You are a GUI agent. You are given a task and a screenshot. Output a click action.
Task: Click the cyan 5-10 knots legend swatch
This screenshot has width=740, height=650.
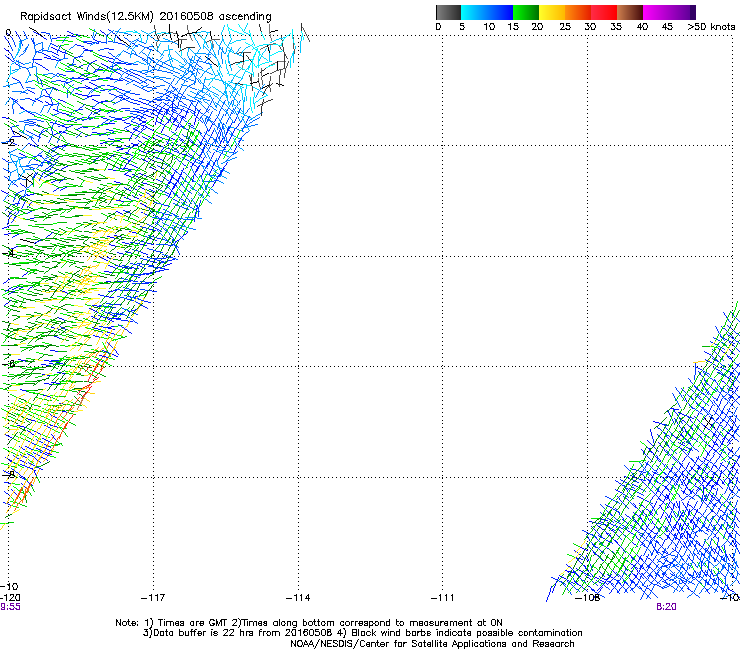(x=474, y=12)
